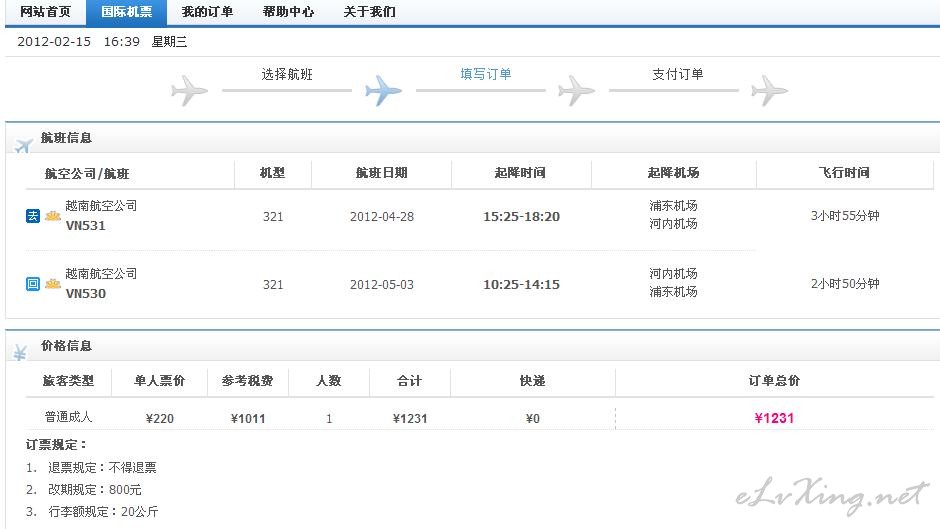Click Vietnam Airlines lotus logo for VN531
This screenshot has width=940, height=529.
53,216
